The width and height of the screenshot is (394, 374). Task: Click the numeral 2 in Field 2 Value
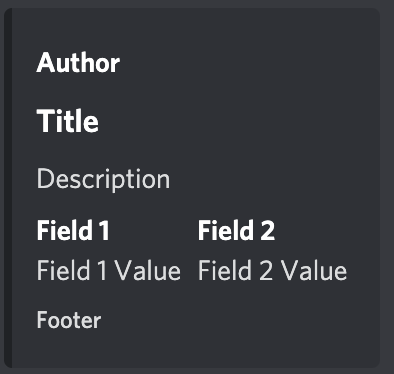266,270
